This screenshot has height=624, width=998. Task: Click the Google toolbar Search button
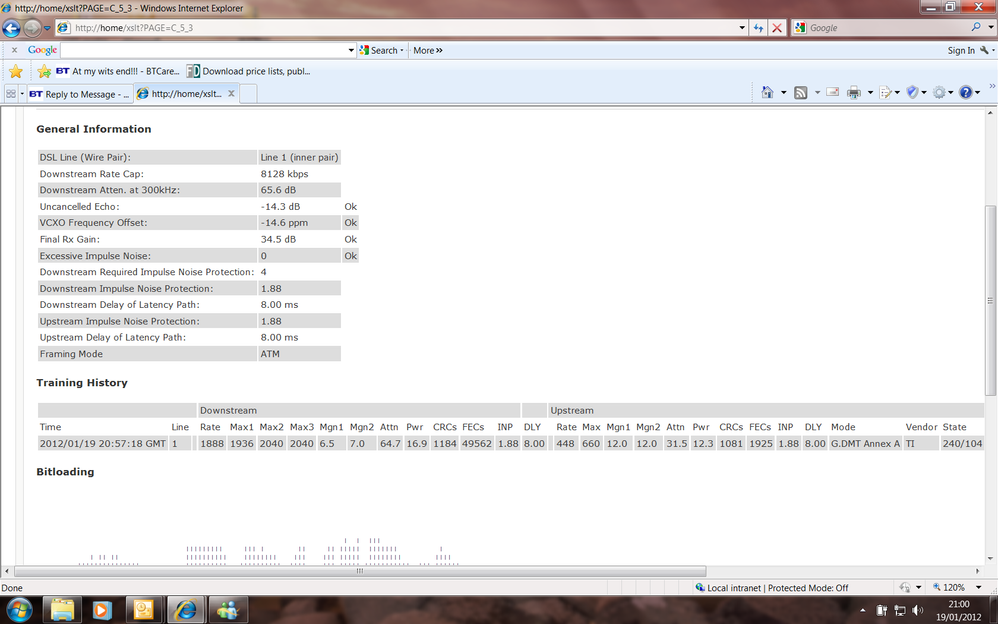379,50
